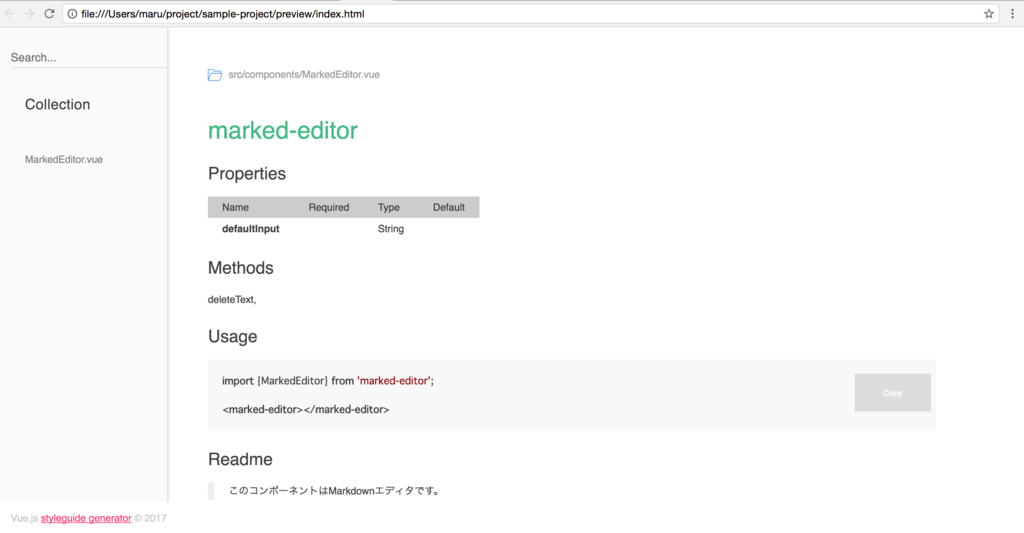Image resolution: width=1024 pixels, height=533 pixels.
Task: Click the browser forward arrow
Action: click(x=29, y=14)
